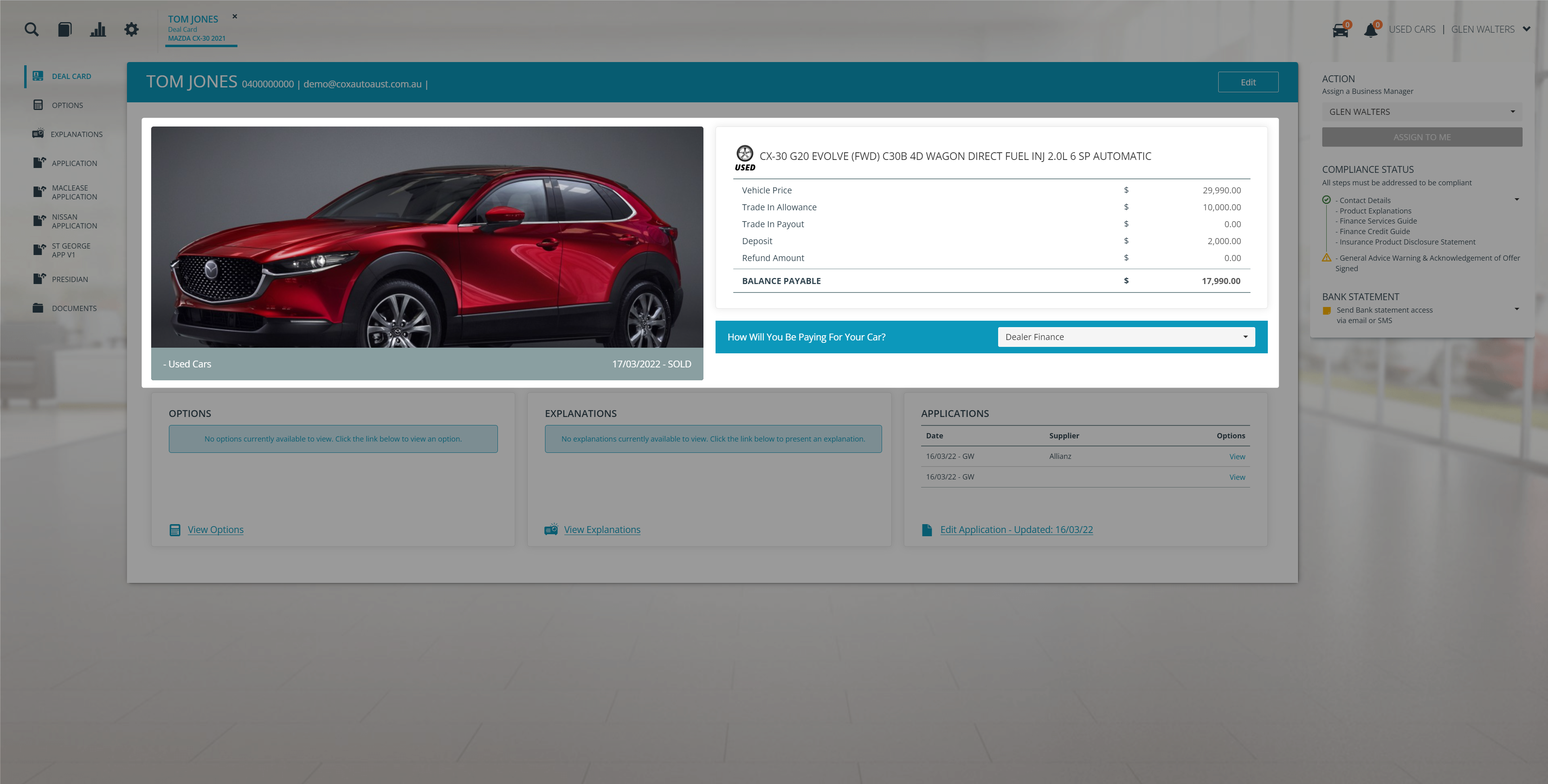
Task: Expand the Glen Walters user menu chevron
Action: point(1526,29)
